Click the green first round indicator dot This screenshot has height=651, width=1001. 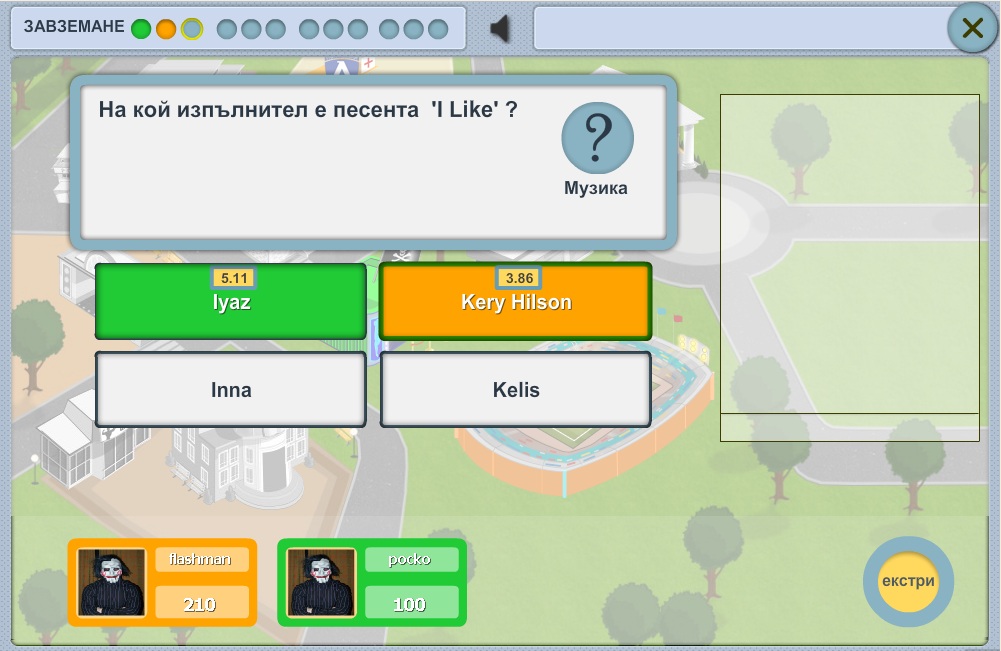(141, 29)
